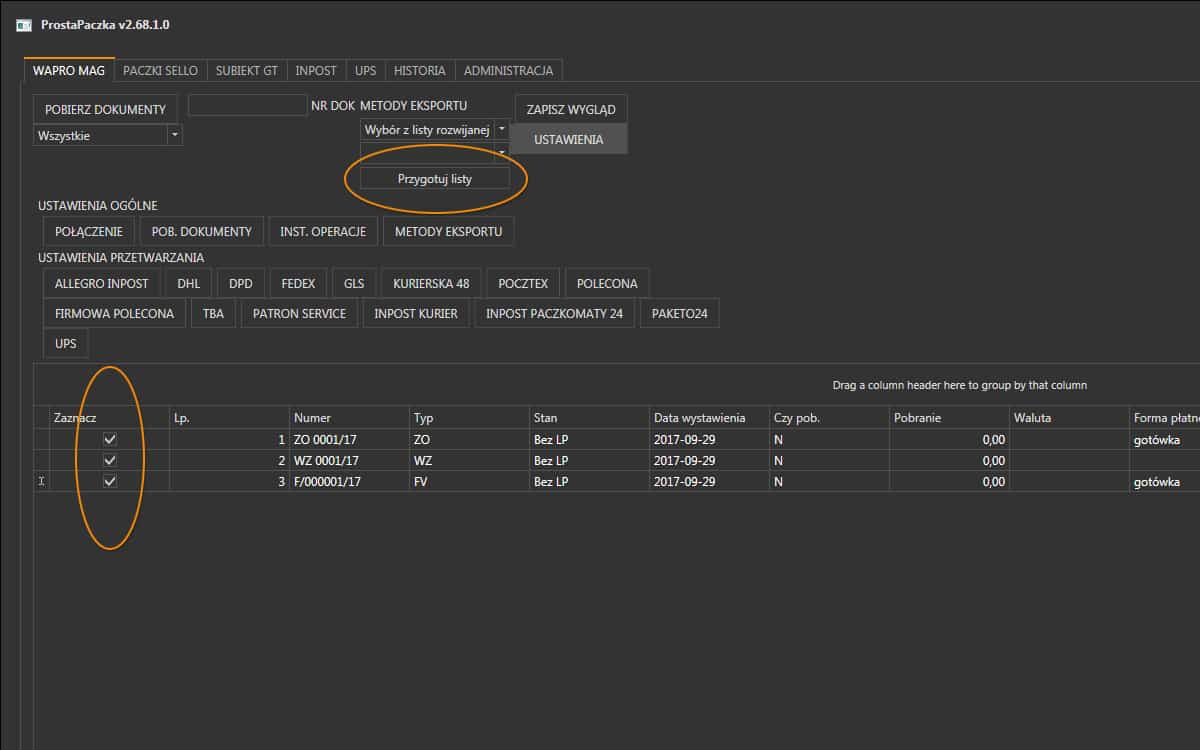Click the POBIERZ DOKUMENTY button

coord(106,109)
